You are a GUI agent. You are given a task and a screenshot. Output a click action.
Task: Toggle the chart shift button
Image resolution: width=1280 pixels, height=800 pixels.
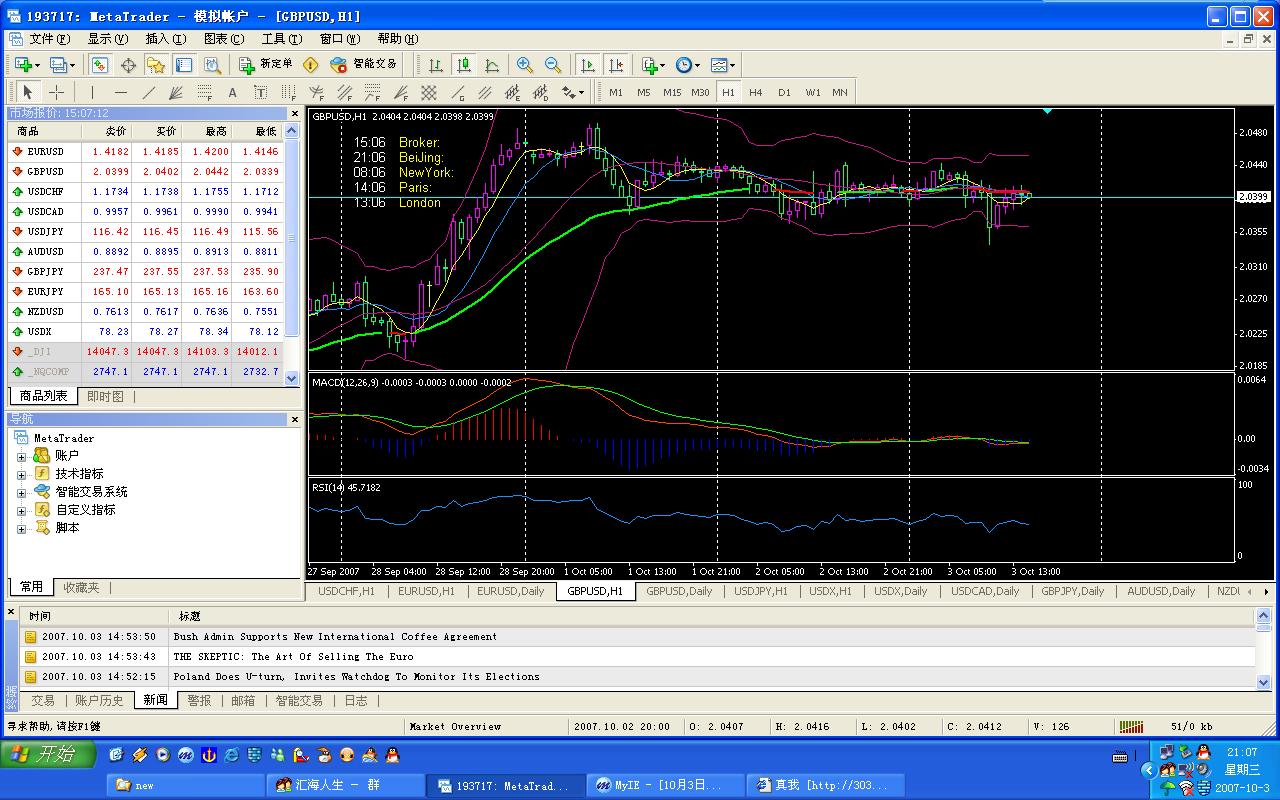pos(616,65)
